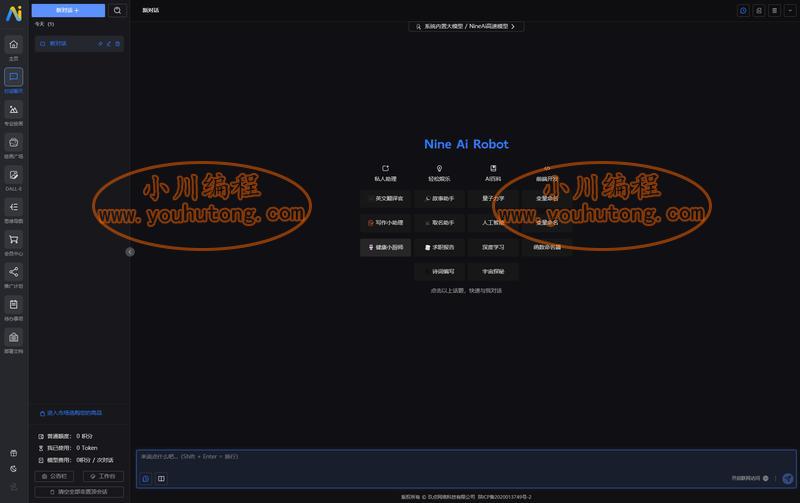Click the 宇宙探秘 prompt chip
The height and width of the screenshot is (503, 800).
coord(493,272)
